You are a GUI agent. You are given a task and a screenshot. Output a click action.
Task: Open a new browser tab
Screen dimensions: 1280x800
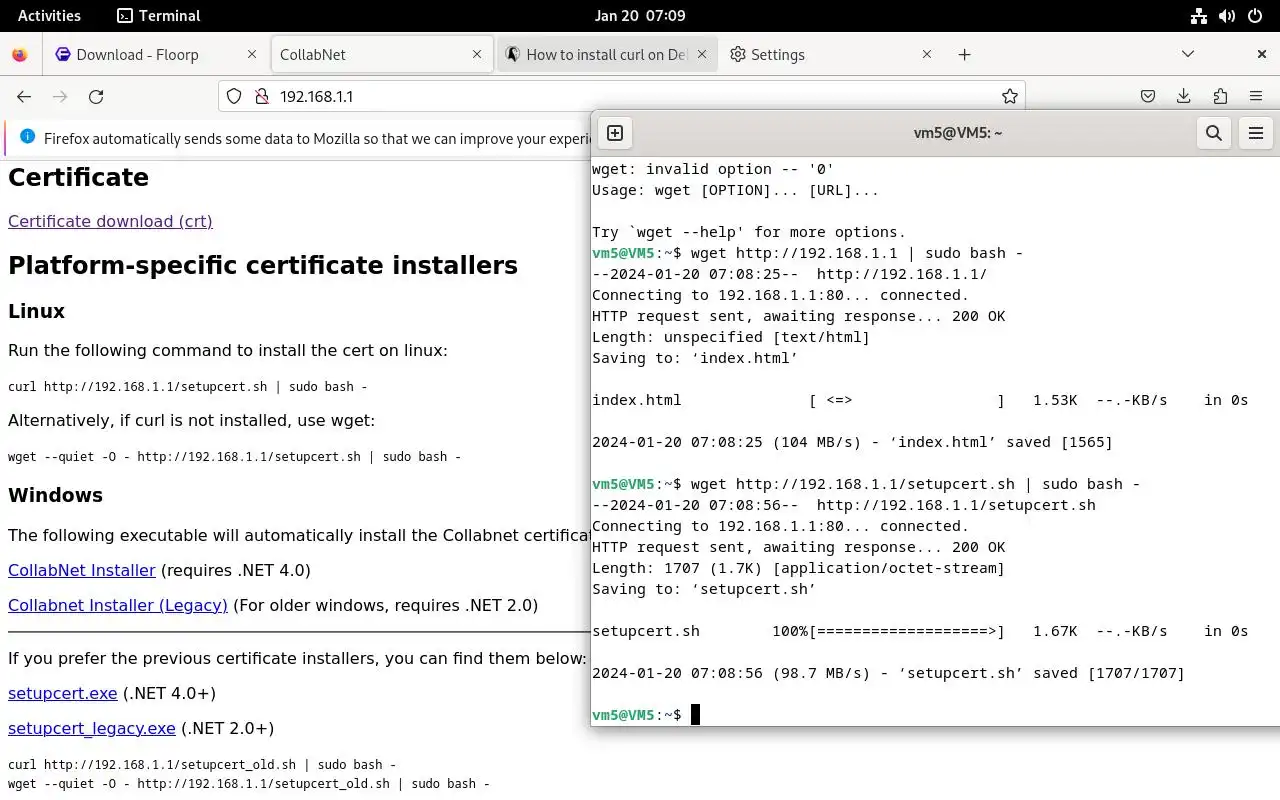point(964,55)
